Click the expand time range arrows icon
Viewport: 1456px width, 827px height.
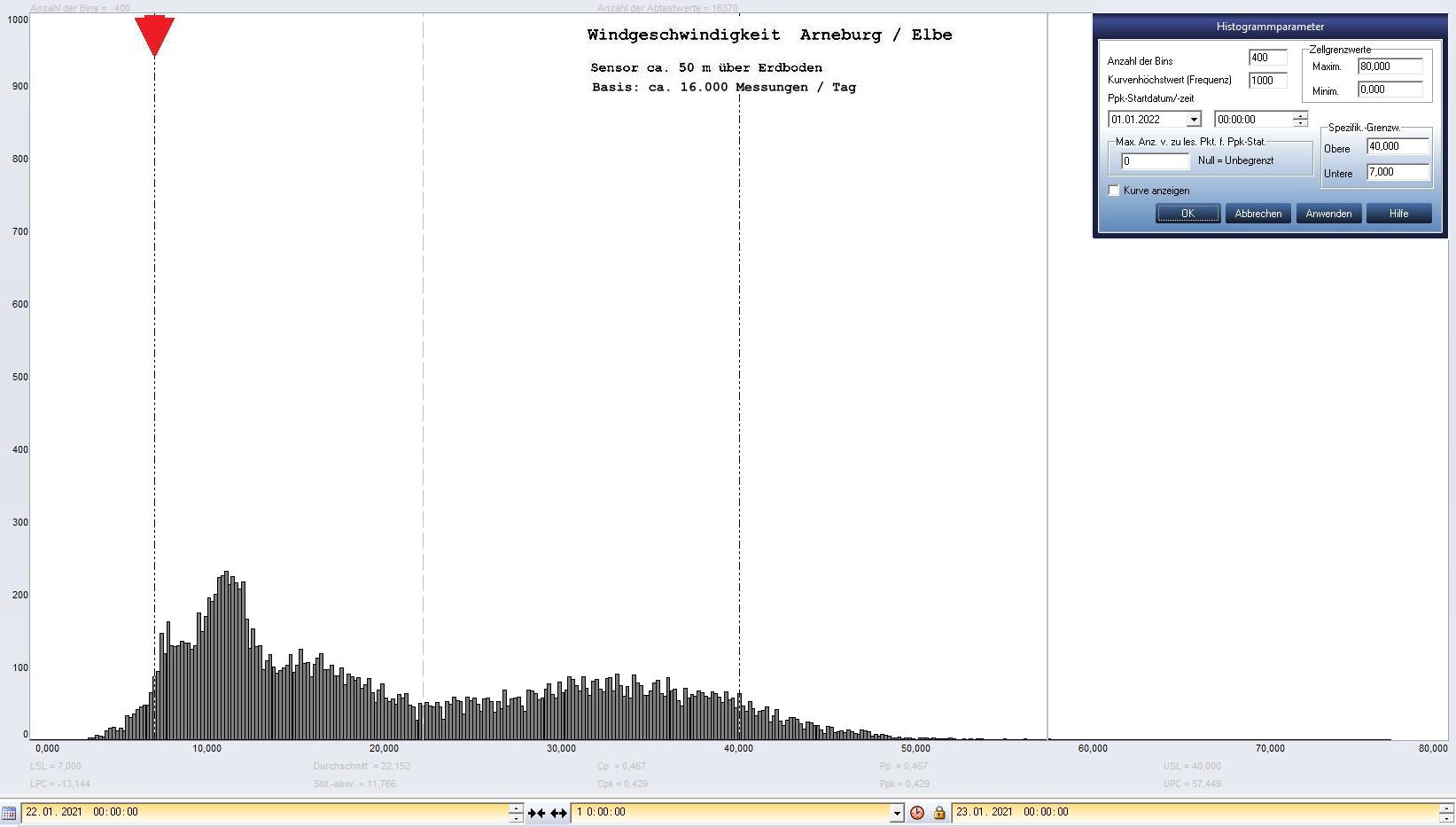[x=558, y=813]
